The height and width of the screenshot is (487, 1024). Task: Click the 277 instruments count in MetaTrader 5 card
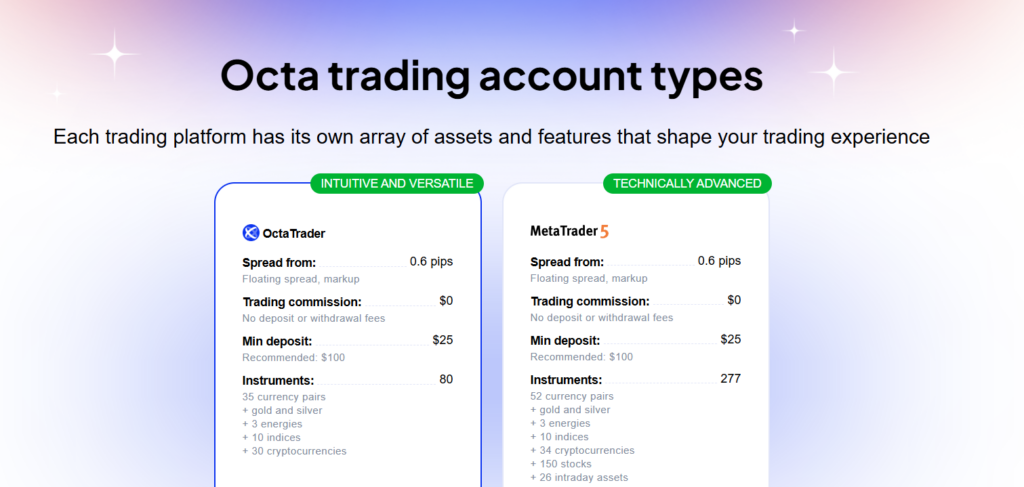[x=730, y=378]
